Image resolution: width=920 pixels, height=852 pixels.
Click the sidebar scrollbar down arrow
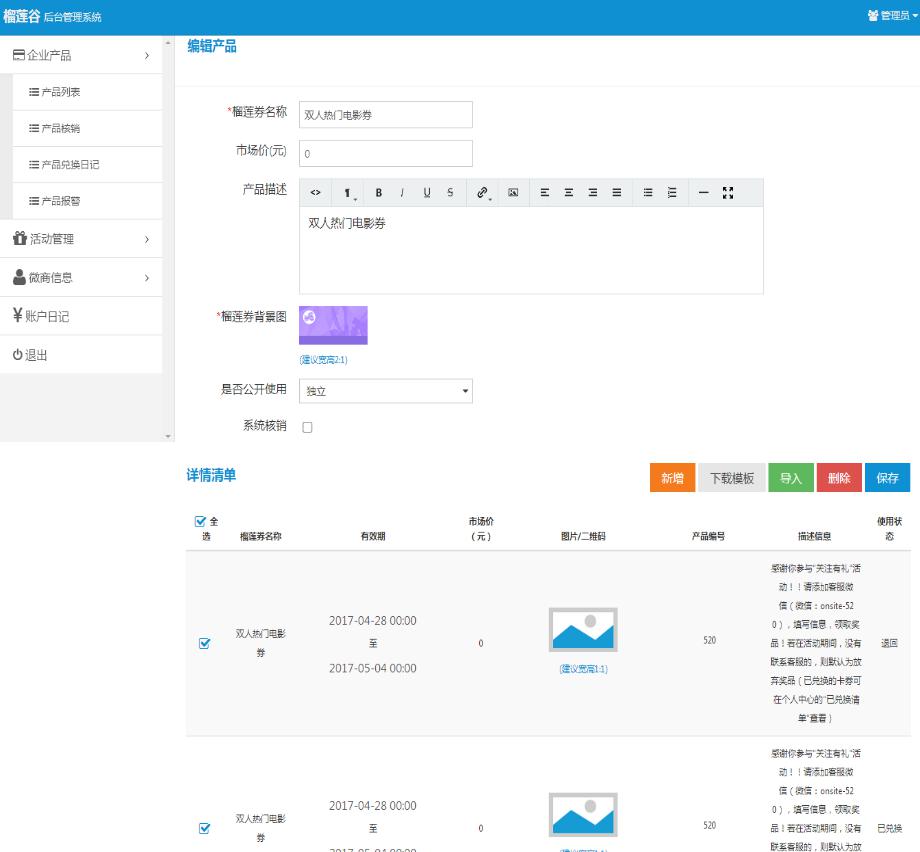click(x=168, y=437)
